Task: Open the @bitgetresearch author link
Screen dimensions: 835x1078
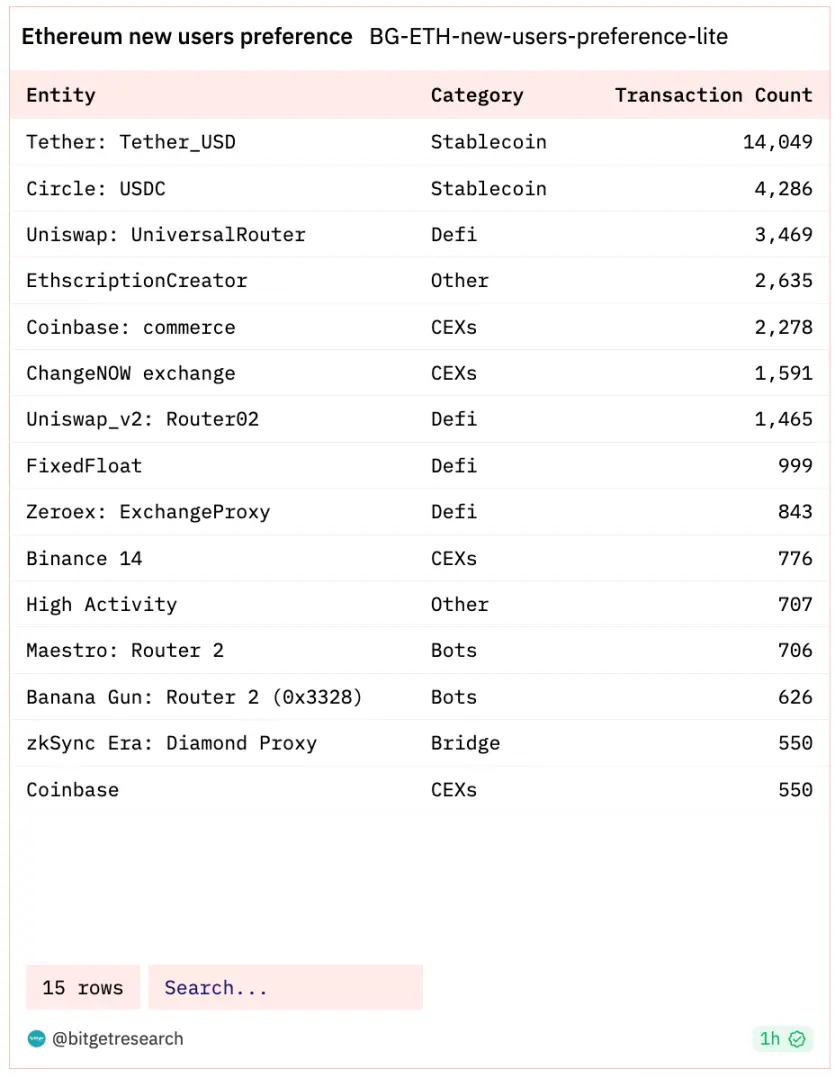Action: click(x=118, y=1039)
